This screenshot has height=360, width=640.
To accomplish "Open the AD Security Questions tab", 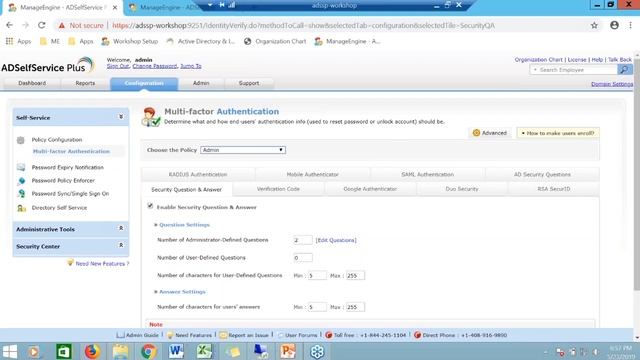I will [542, 174].
